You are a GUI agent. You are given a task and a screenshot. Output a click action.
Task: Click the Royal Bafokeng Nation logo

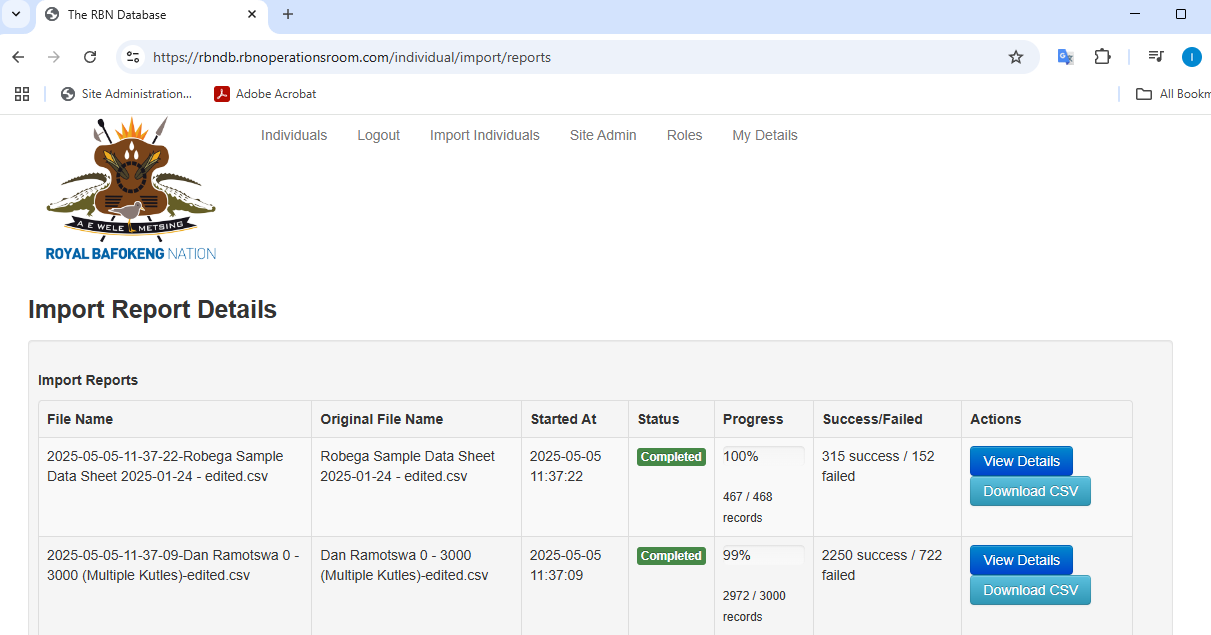[131, 189]
